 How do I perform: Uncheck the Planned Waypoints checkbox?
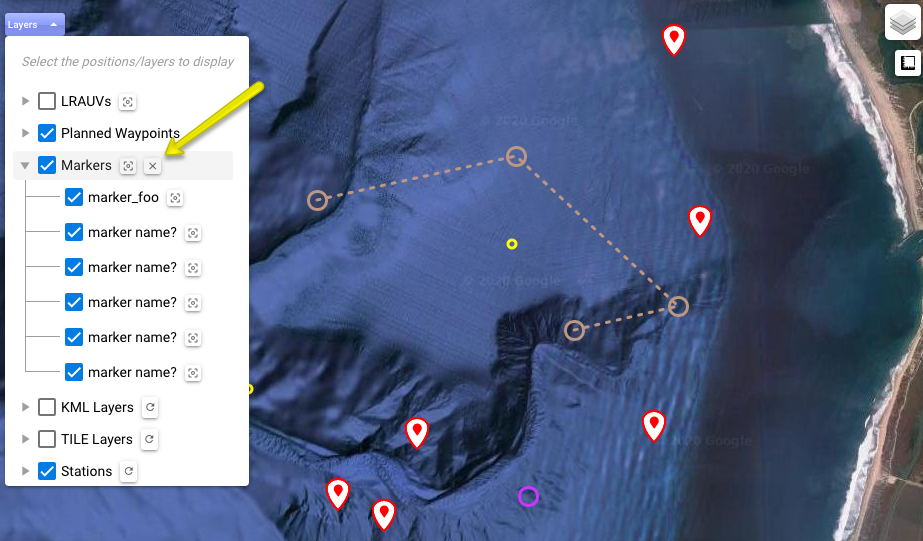[47, 133]
